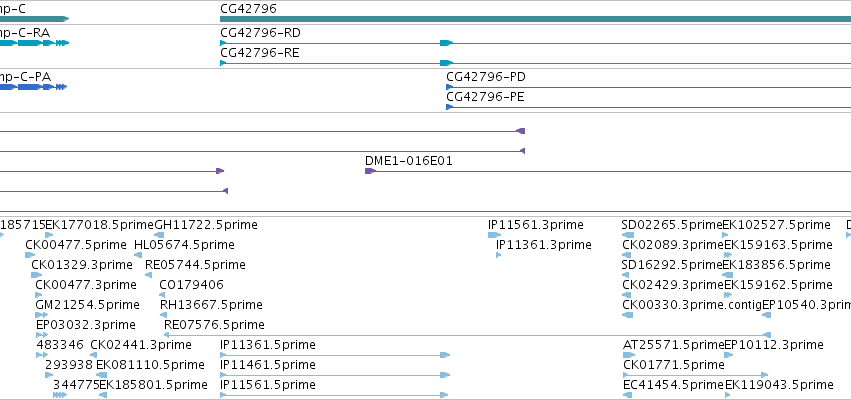Screen dimensions: 851x400
Task: Click the DME1-016E01 feature label
Action: click(409, 161)
